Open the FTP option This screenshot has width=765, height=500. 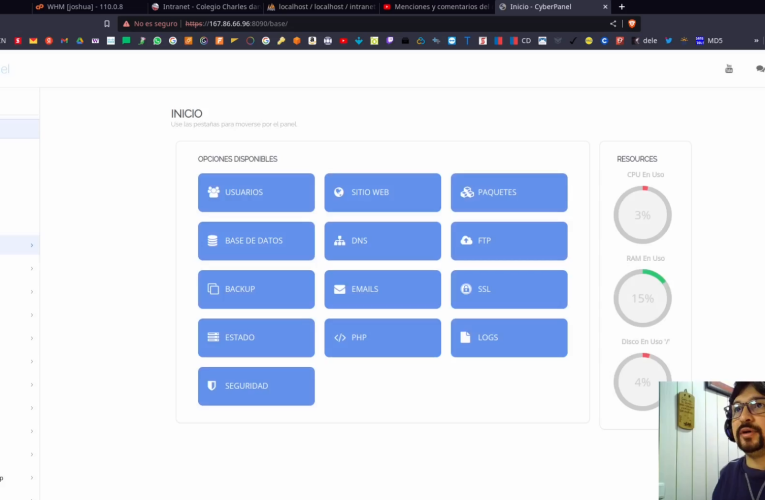pos(509,240)
